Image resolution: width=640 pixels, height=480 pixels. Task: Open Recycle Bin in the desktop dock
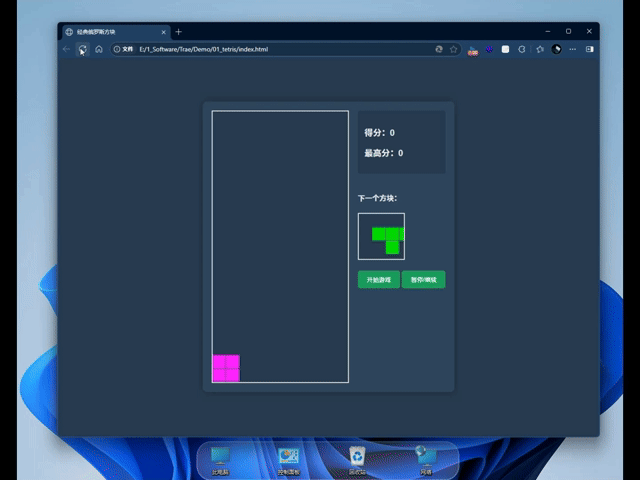click(357, 461)
